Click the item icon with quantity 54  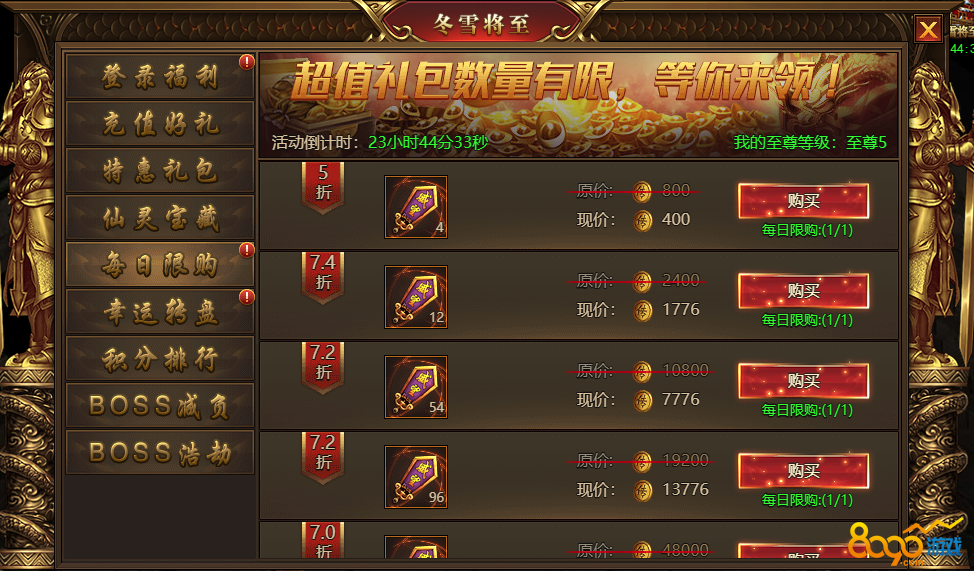[x=416, y=387]
